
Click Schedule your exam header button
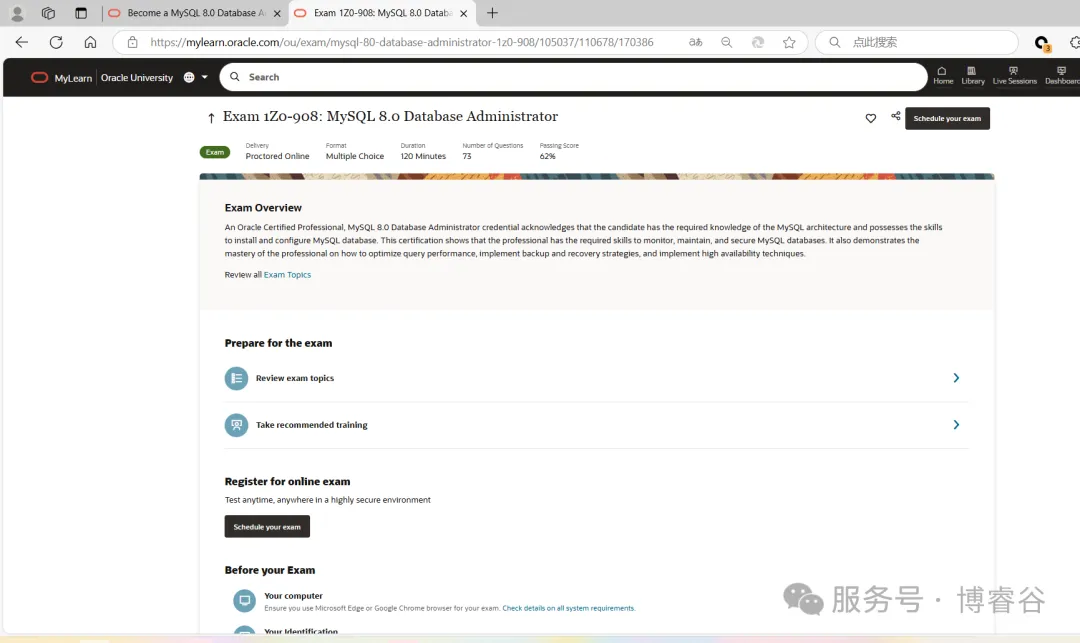coord(947,118)
